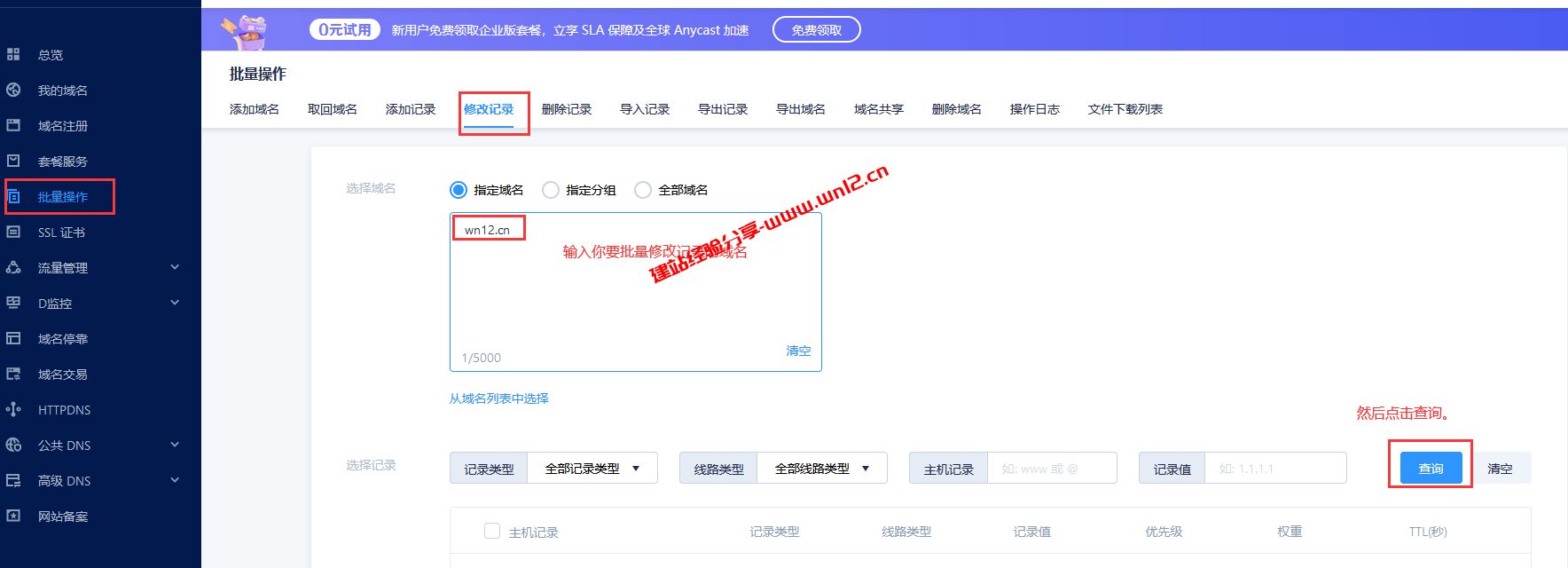
Task: Switch to the 操作日志 tab
Action: (1035, 109)
